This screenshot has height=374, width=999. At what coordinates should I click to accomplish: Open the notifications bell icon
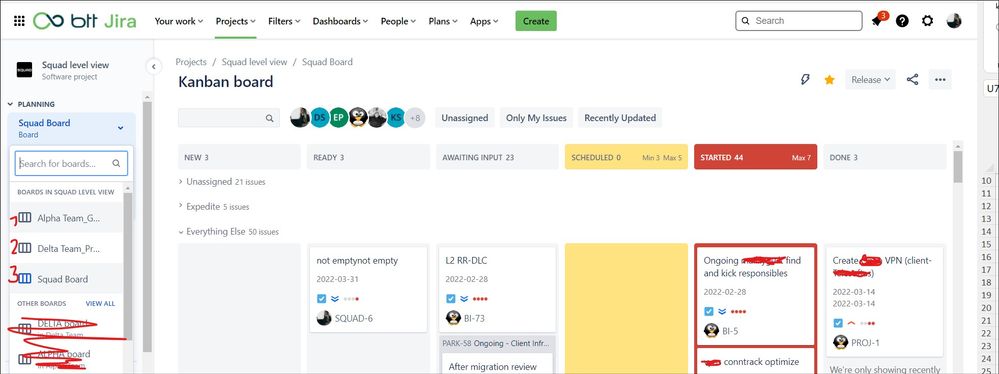point(877,21)
